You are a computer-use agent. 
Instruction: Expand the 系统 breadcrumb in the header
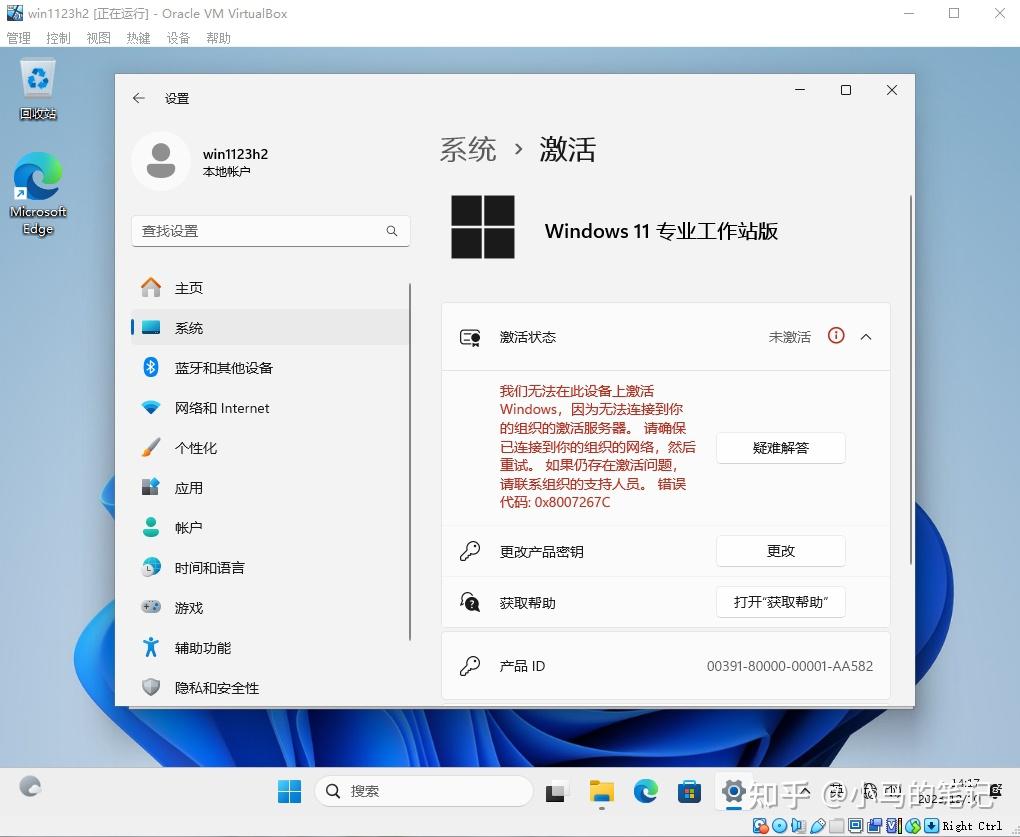tap(467, 149)
